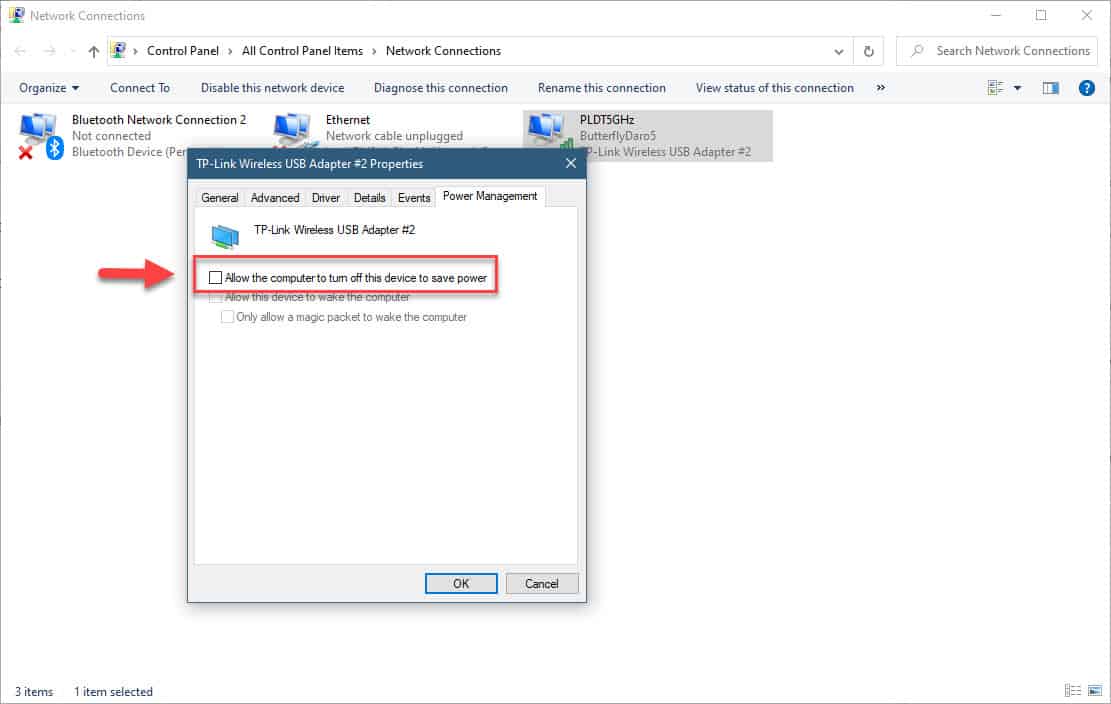
Task: Switch to details view in status bar
Action: coord(1073,691)
